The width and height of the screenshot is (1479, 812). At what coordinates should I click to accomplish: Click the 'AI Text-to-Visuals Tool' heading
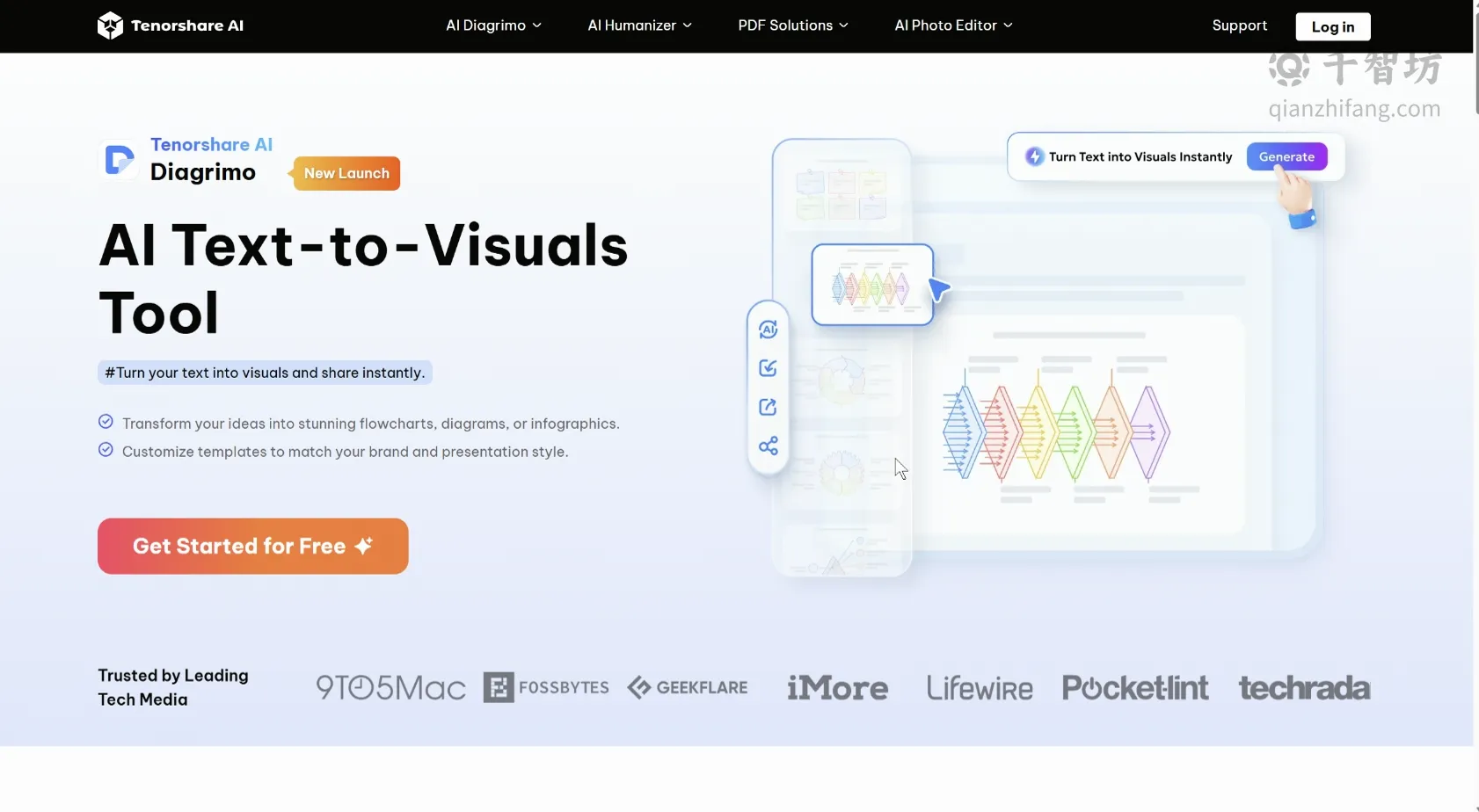pyautogui.click(x=364, y=278)
